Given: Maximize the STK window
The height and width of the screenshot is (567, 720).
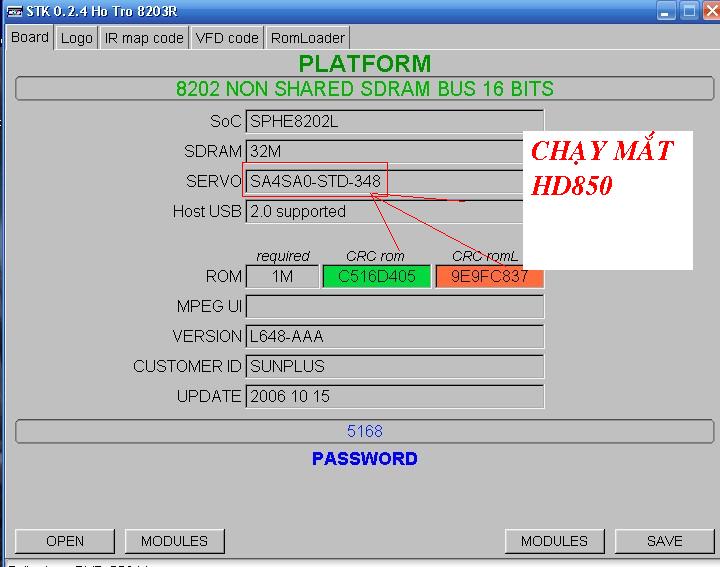Looking at the screenshot, I should (689, 11).
